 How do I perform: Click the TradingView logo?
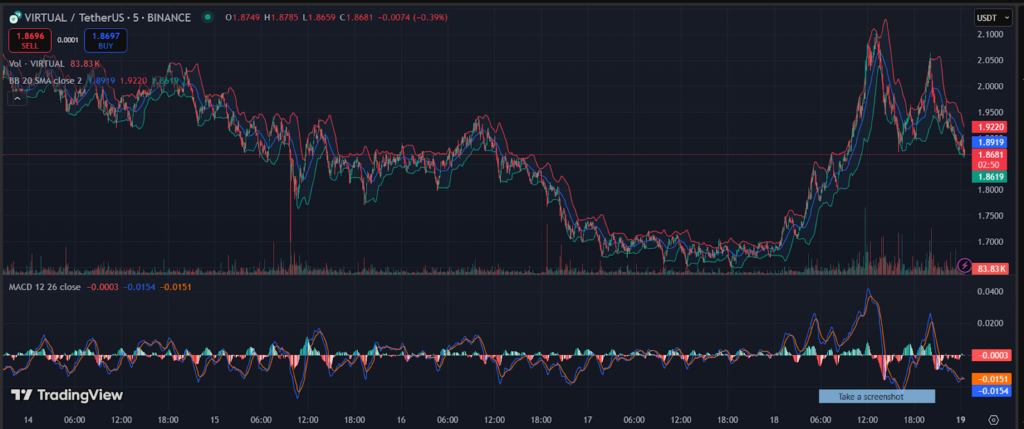[66, 395]
